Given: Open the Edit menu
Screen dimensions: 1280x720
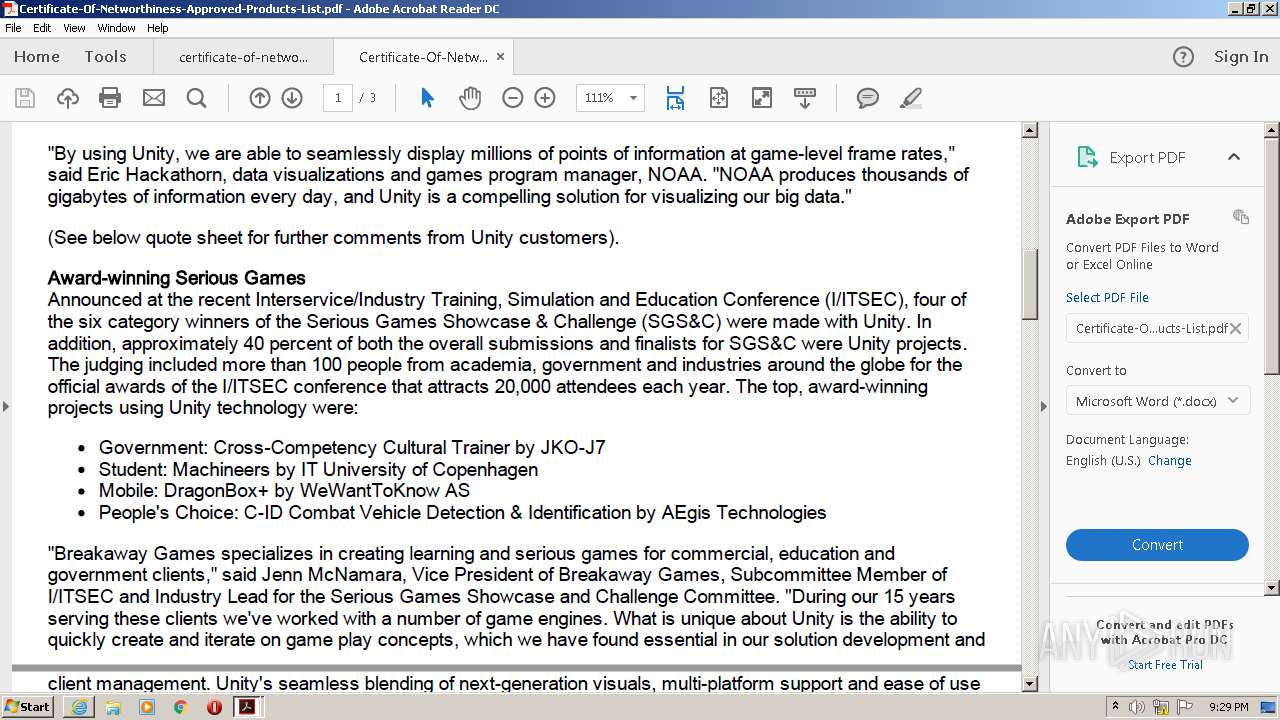Looking at the screenshot, I should pos(42,28).
